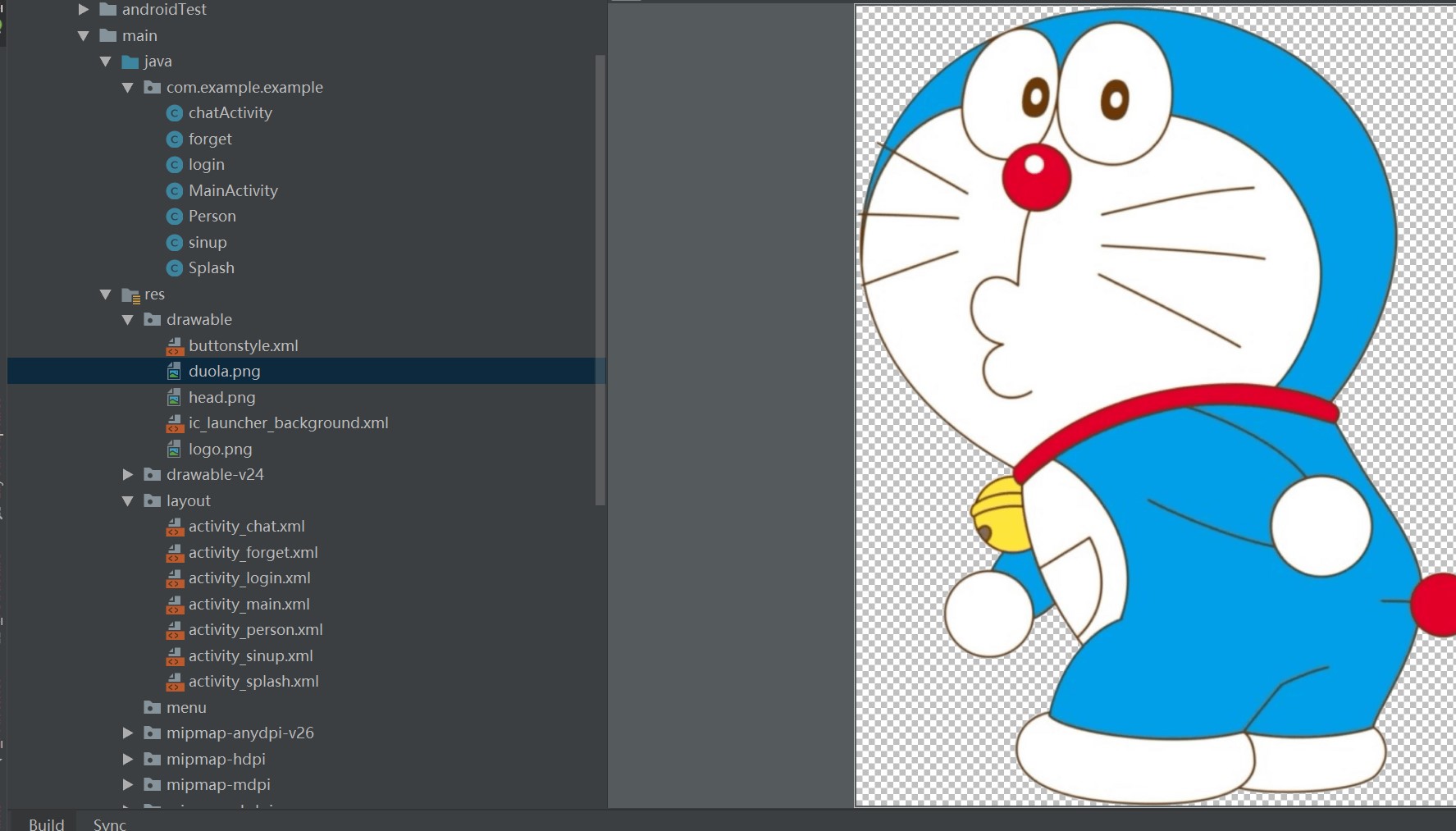
Task: Click the menu folder icon
Action: point(152,707)
